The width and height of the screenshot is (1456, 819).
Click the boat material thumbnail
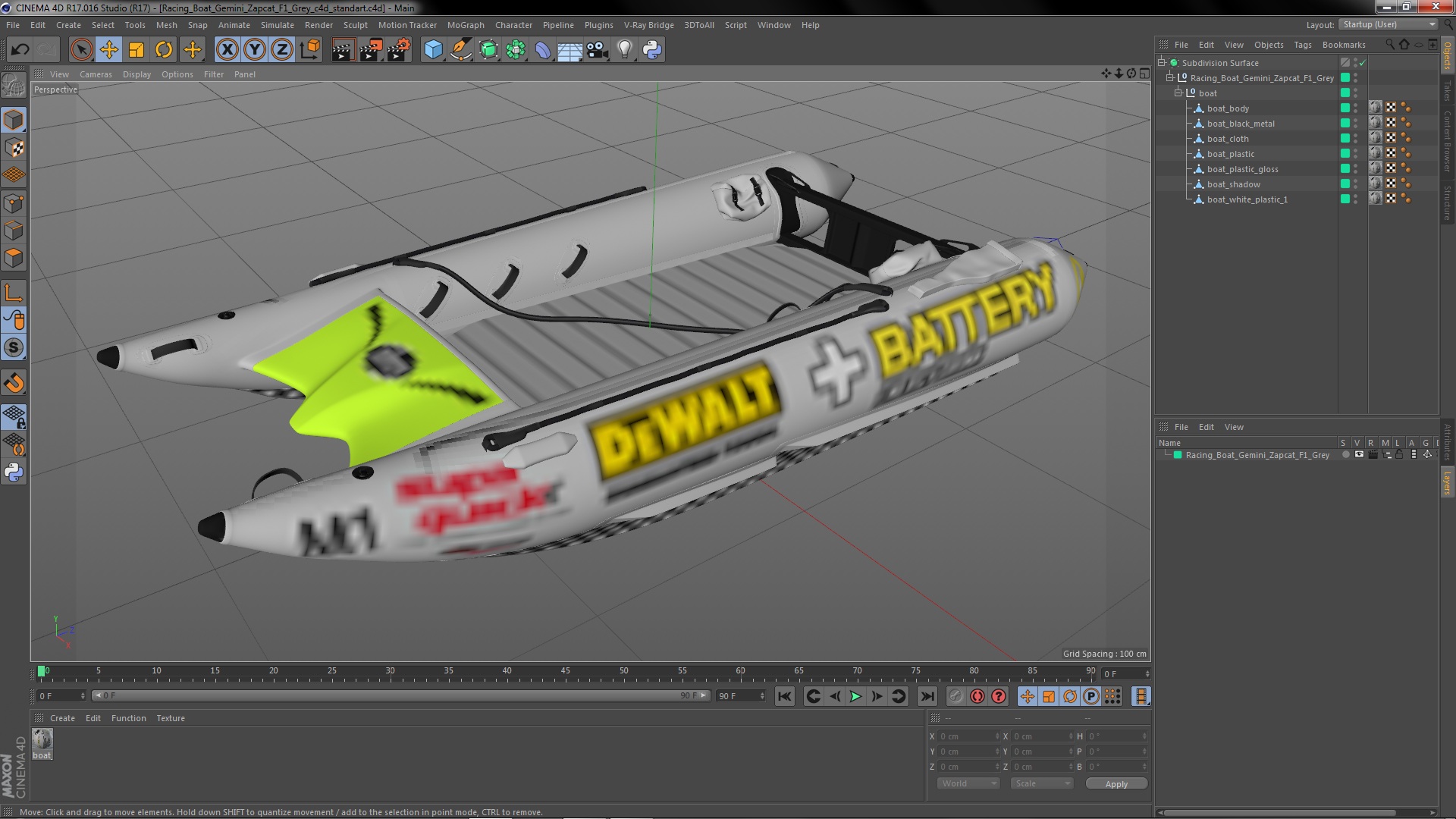[42, 739]
